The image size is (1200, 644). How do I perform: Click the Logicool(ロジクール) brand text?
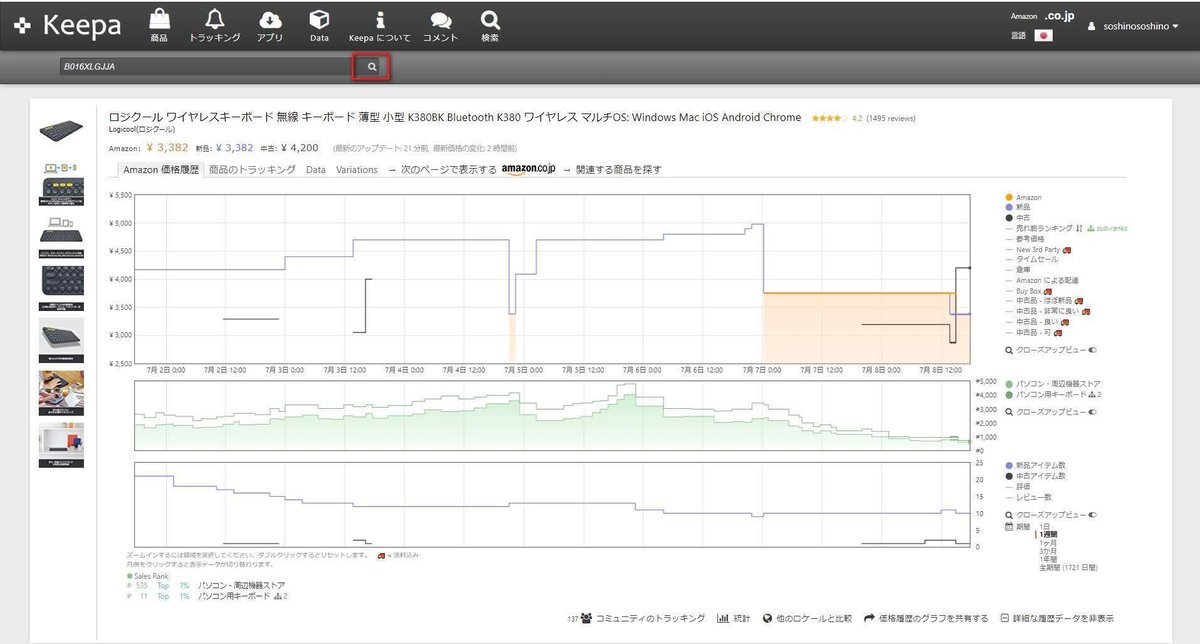tap(141, 130)
